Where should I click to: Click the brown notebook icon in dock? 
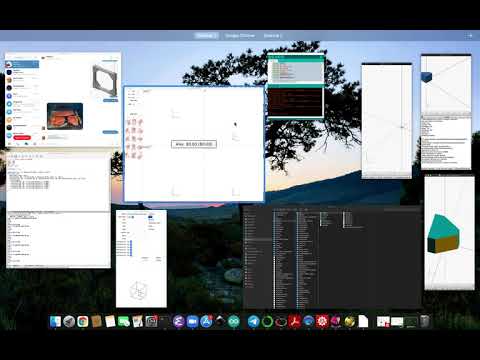(x=96, y=322)
